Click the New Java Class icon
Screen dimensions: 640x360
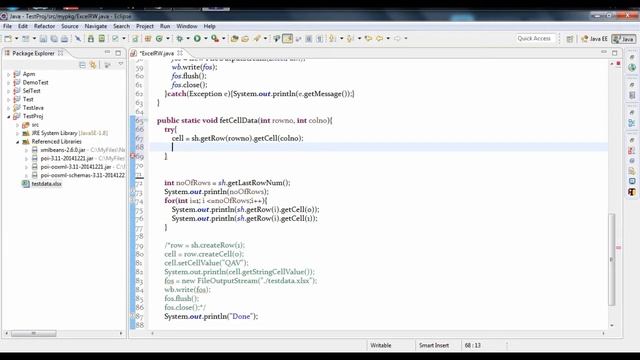pos(159,38)
